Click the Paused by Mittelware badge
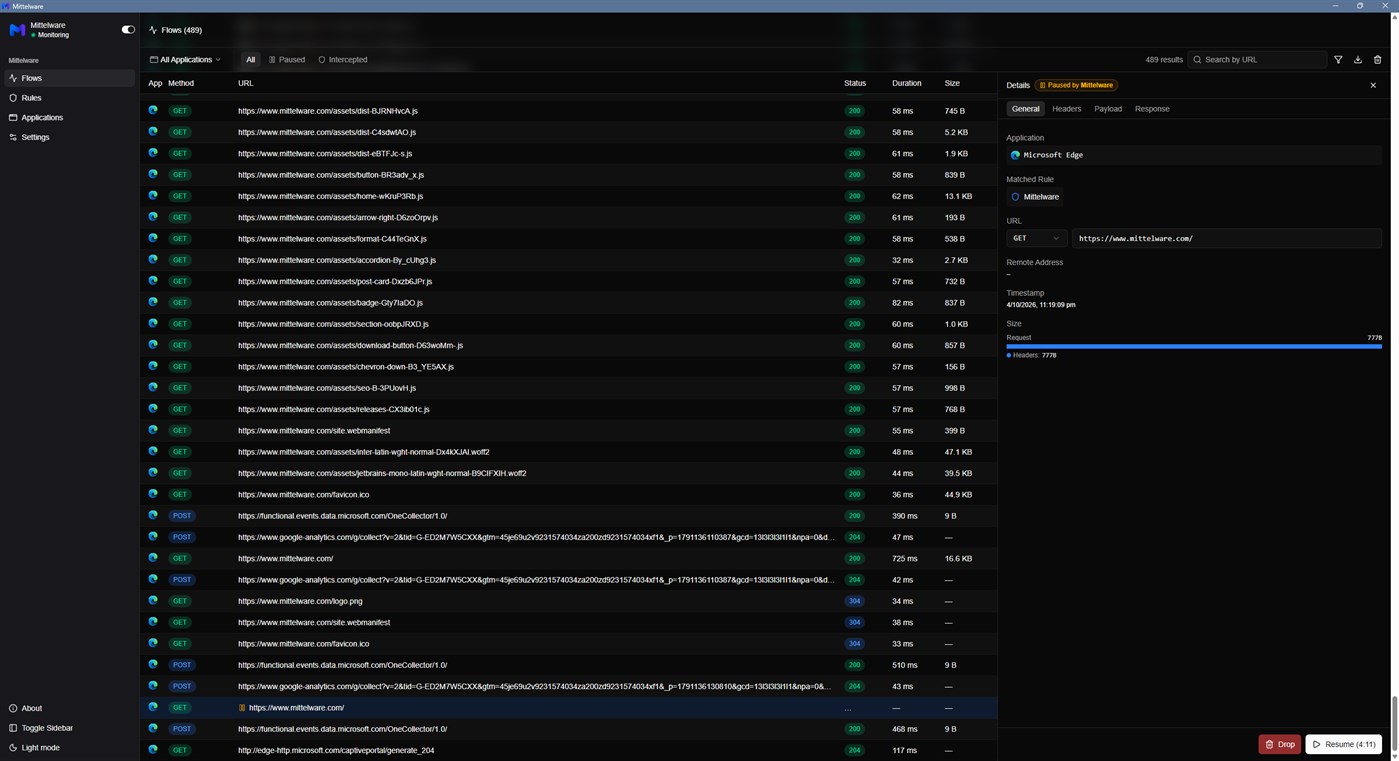 [1076, 85]
